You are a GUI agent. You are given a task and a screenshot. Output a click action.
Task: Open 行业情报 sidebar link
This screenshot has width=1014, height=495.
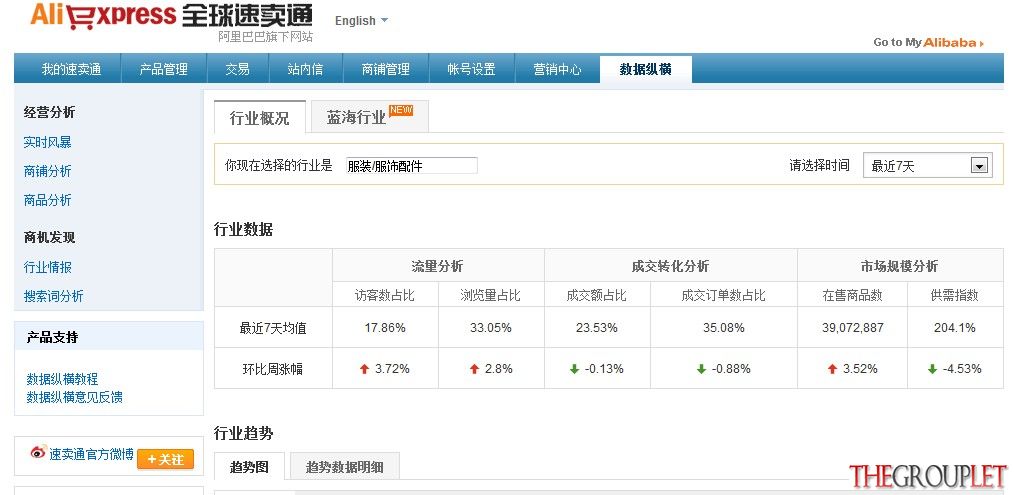[x=47, y=267]
